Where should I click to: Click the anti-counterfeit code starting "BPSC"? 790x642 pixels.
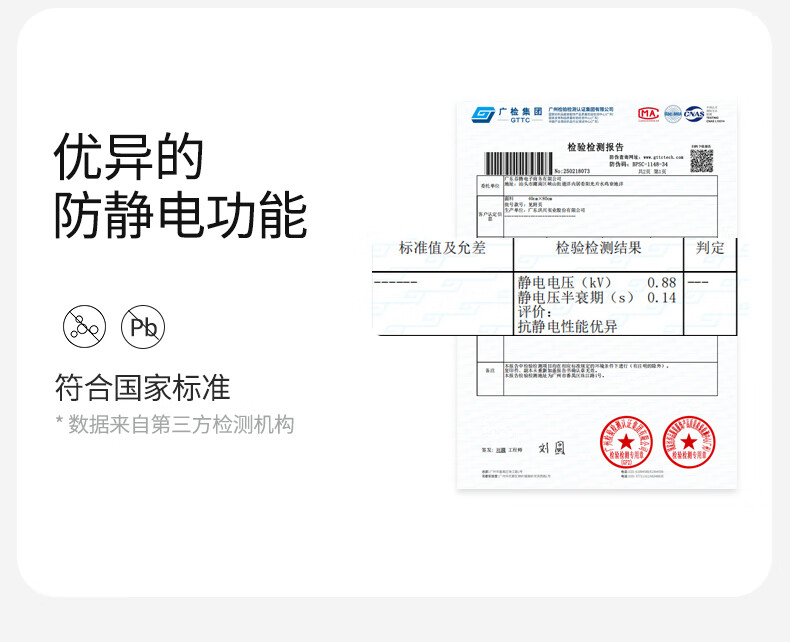coord(650,164)
